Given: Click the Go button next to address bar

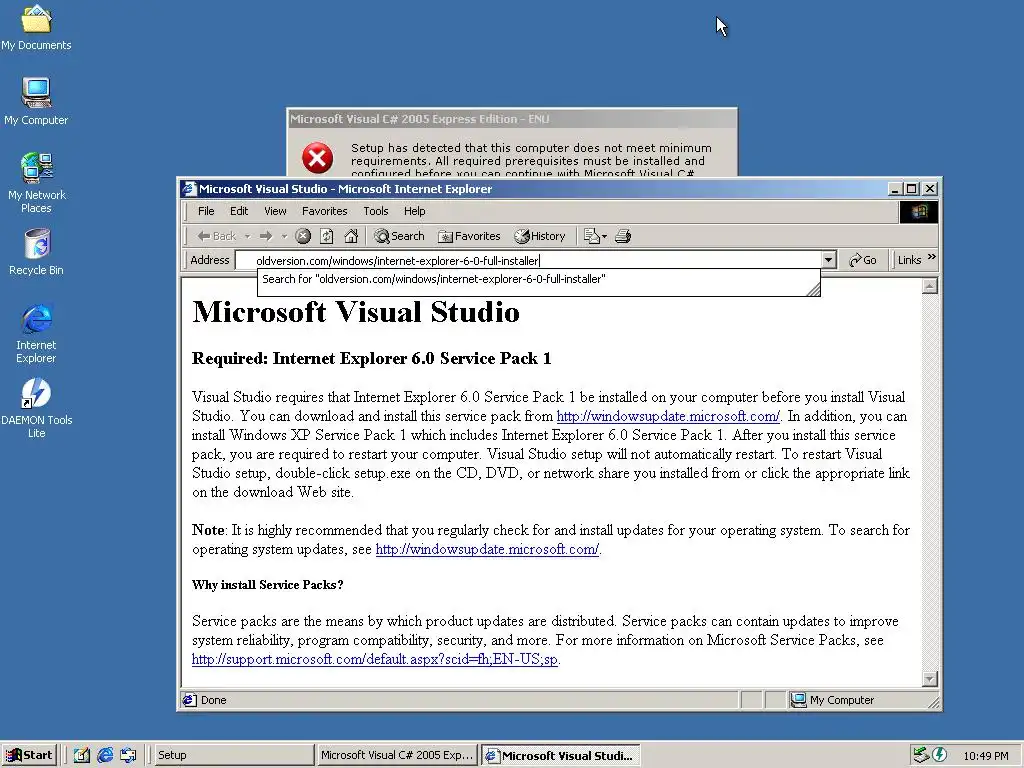Looking at the screenshot, I should 862,260.
